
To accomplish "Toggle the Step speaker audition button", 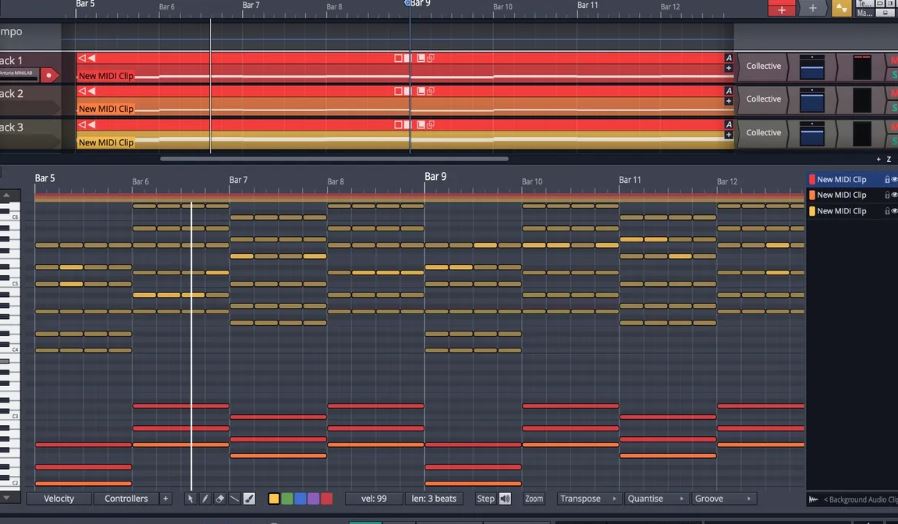I will [505, 499].
